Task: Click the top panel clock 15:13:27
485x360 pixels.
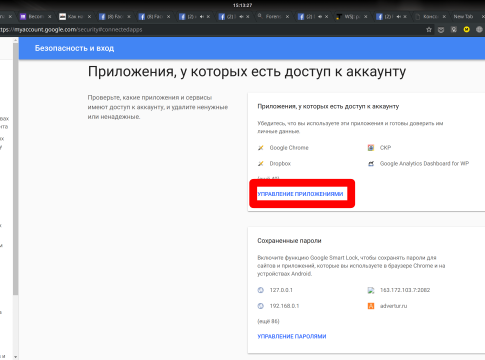Action: pos(242,5)
